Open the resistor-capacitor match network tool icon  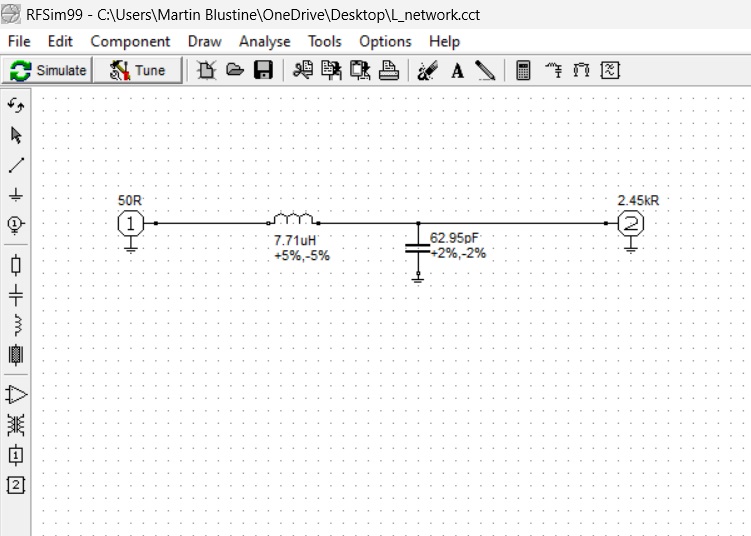click(x=553, y=70)
